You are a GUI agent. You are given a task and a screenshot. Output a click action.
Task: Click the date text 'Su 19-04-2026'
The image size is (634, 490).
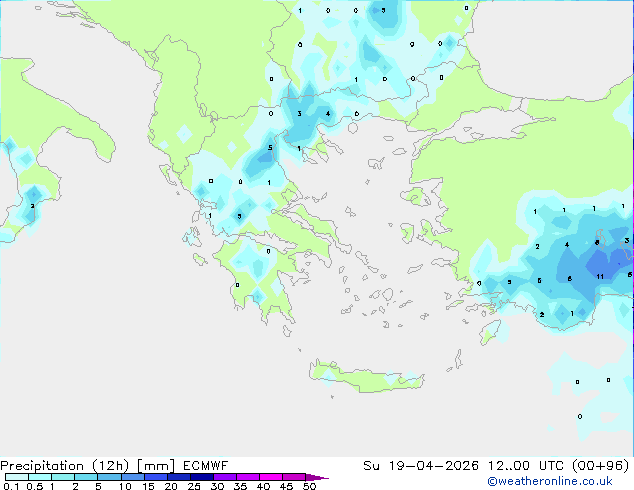(x=421, y=466)
